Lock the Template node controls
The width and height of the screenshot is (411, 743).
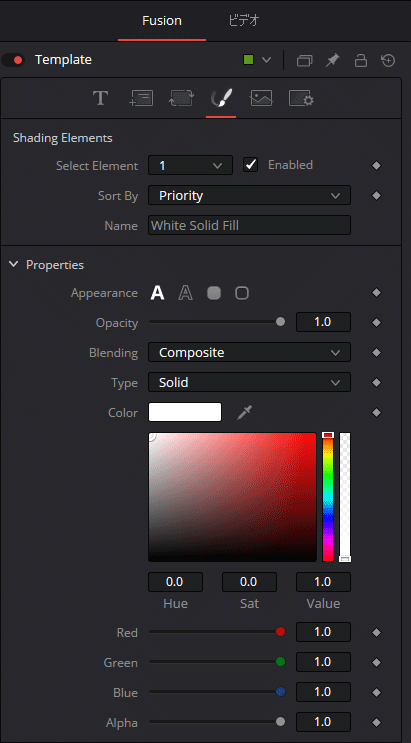click(x=361, y=60)
